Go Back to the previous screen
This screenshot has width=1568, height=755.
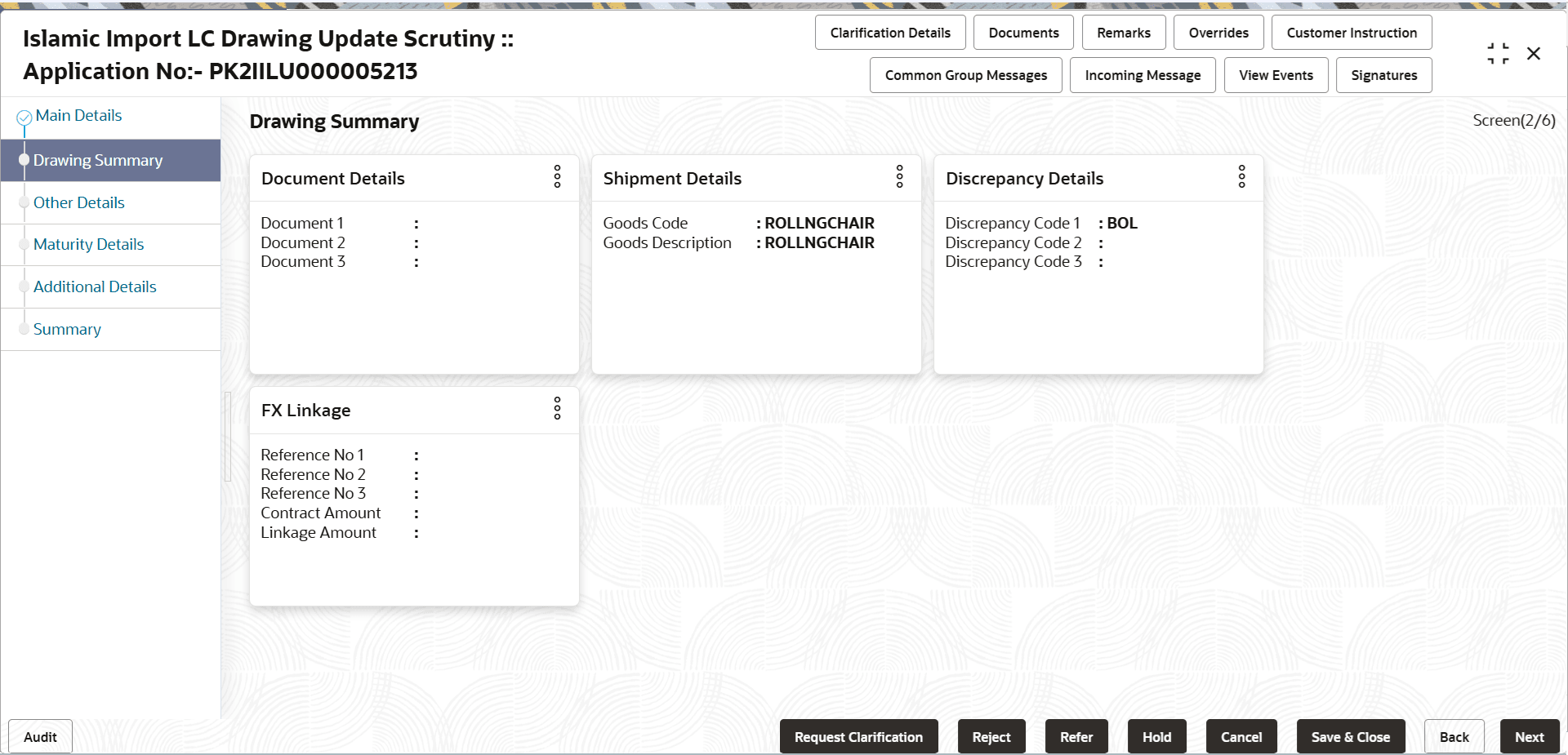(1454, 736)
